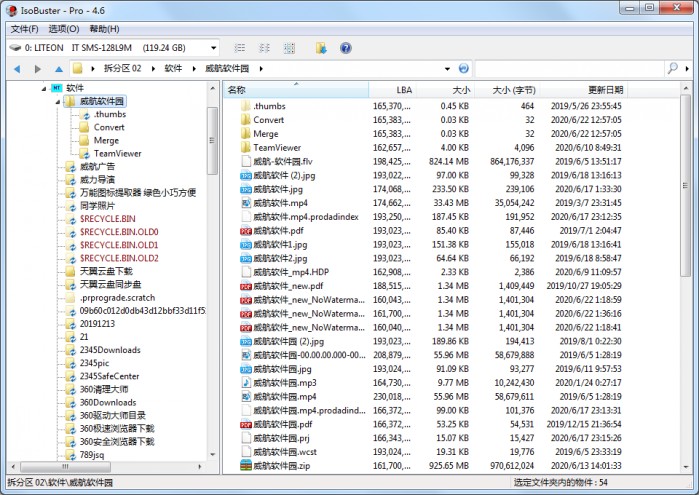Click the 威航软件园.zip archive icon
Viewport: 699px width, 495px height.
click(246, 466)
